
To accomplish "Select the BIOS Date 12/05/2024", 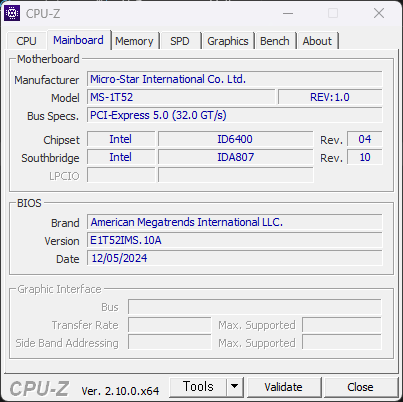I will click(235, 258).
